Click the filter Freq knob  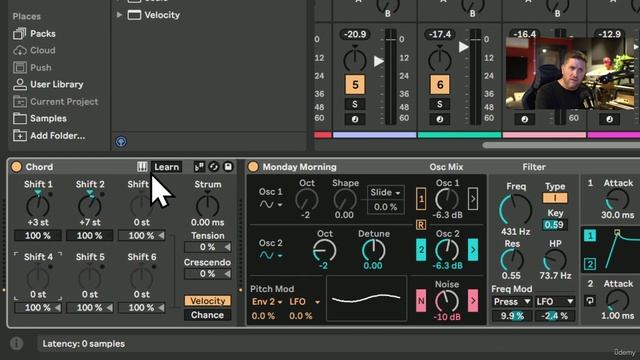pyautogui.click(x=515, y=209)
